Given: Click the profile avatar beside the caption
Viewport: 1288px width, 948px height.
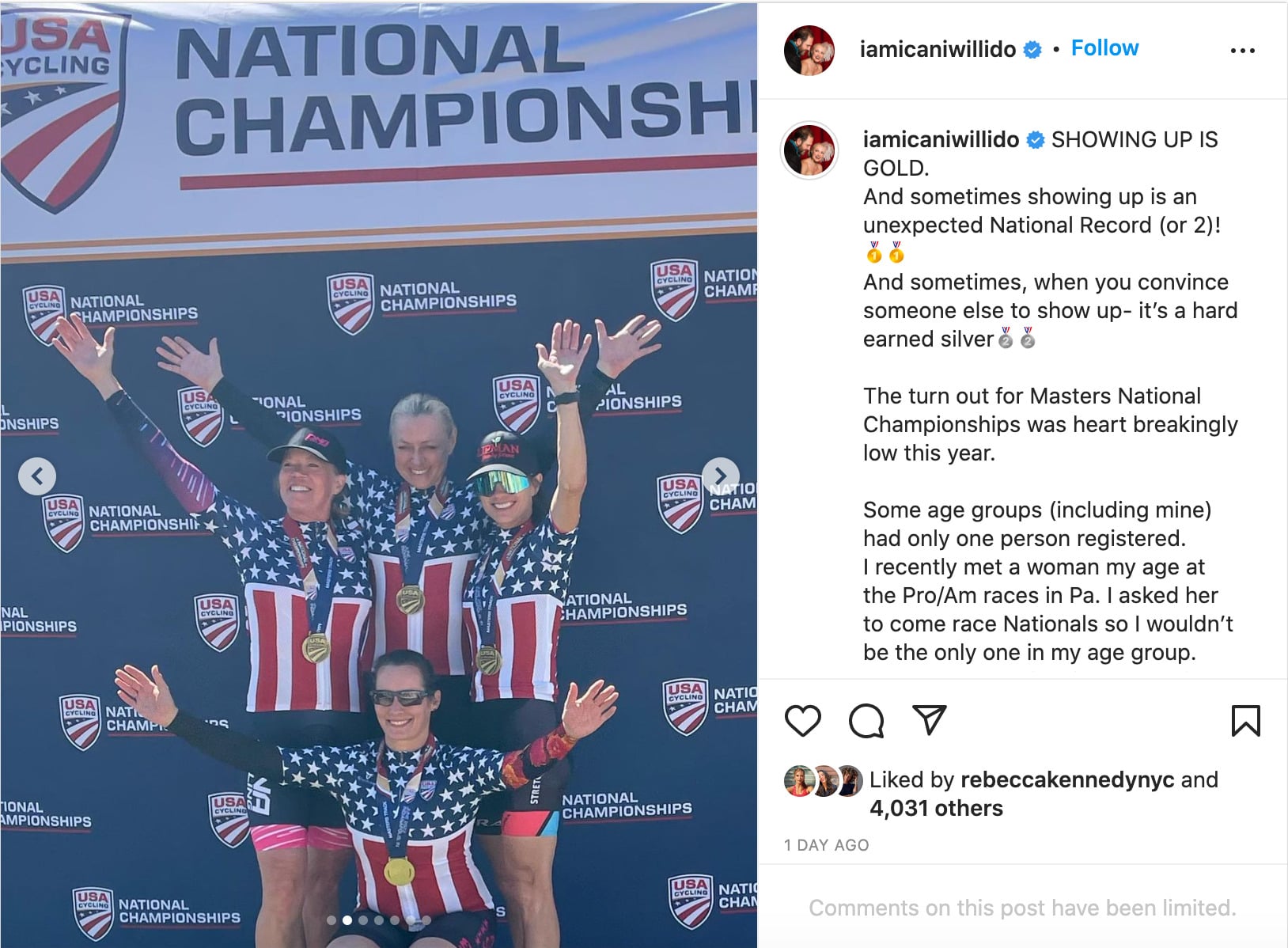Looking at the screenshot, I should coord(809,150).
